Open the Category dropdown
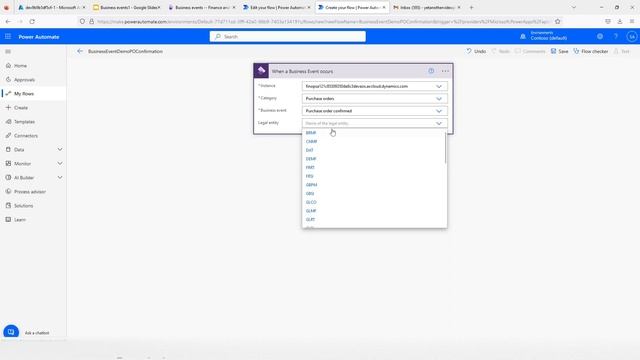The height and width of the screenshot is (360, 640). coord(374,99)
